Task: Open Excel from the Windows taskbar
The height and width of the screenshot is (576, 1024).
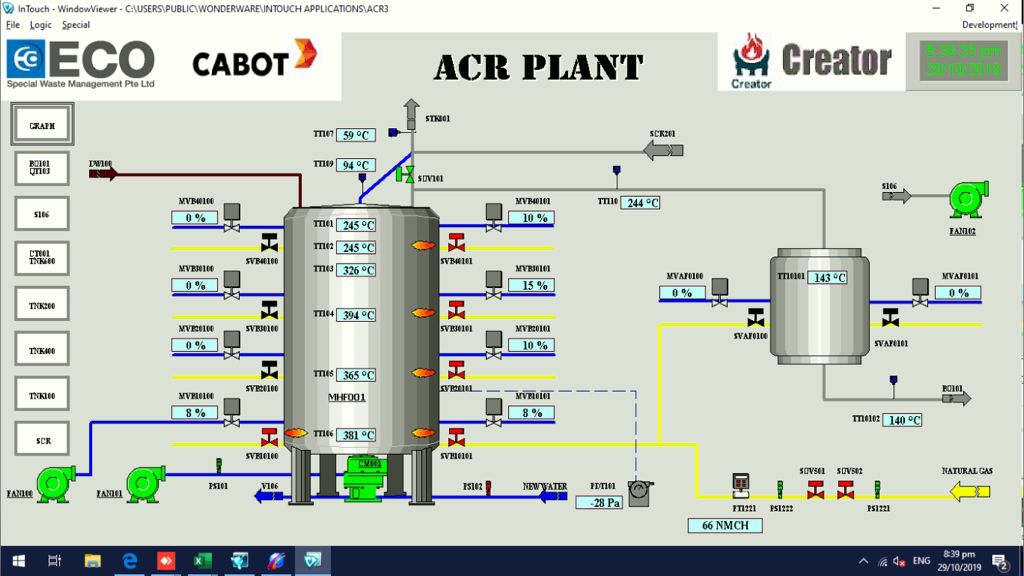Action: 202,561
